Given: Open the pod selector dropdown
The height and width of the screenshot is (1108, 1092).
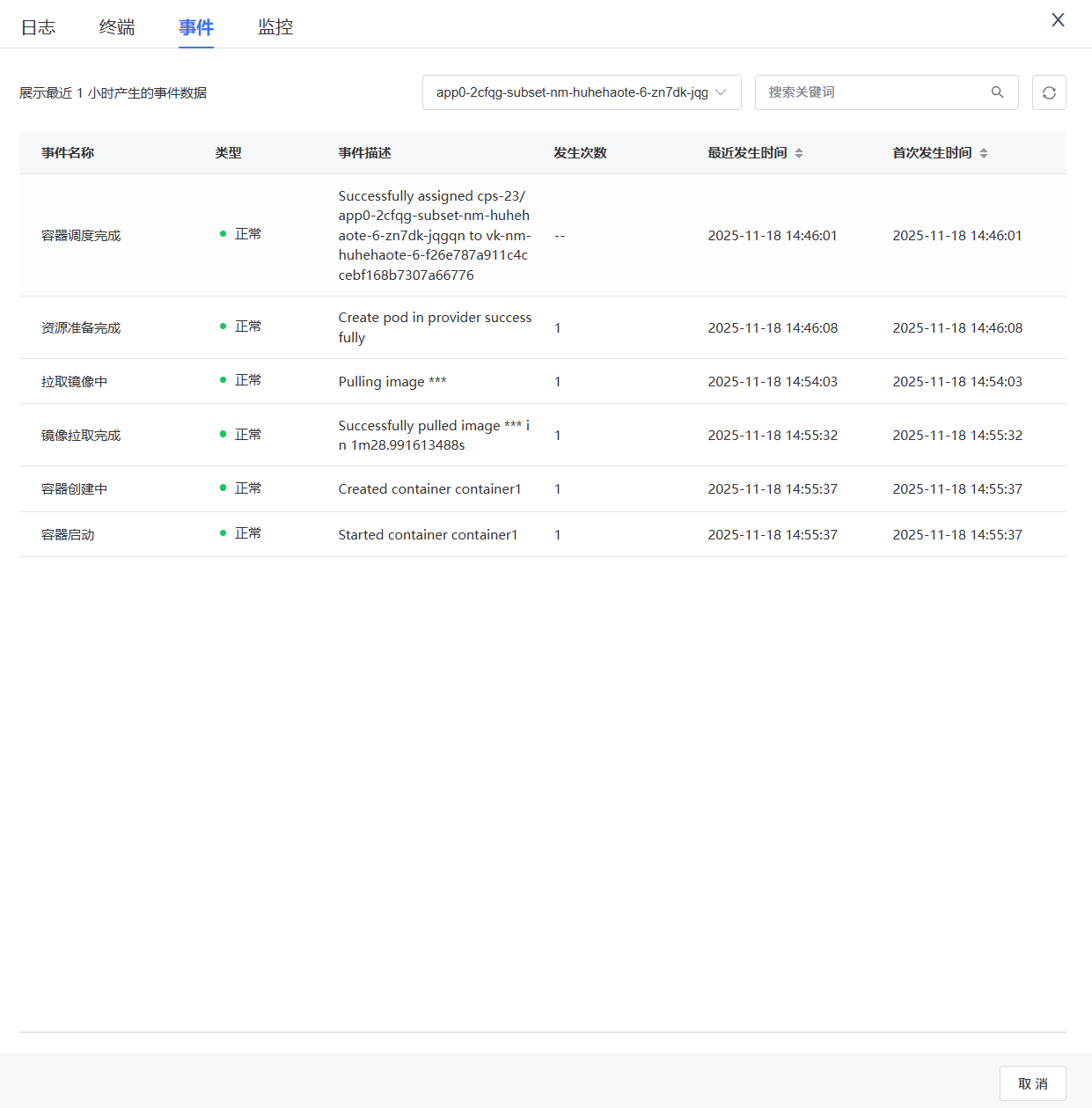Looking at the screenshot, I should (572, 92).
